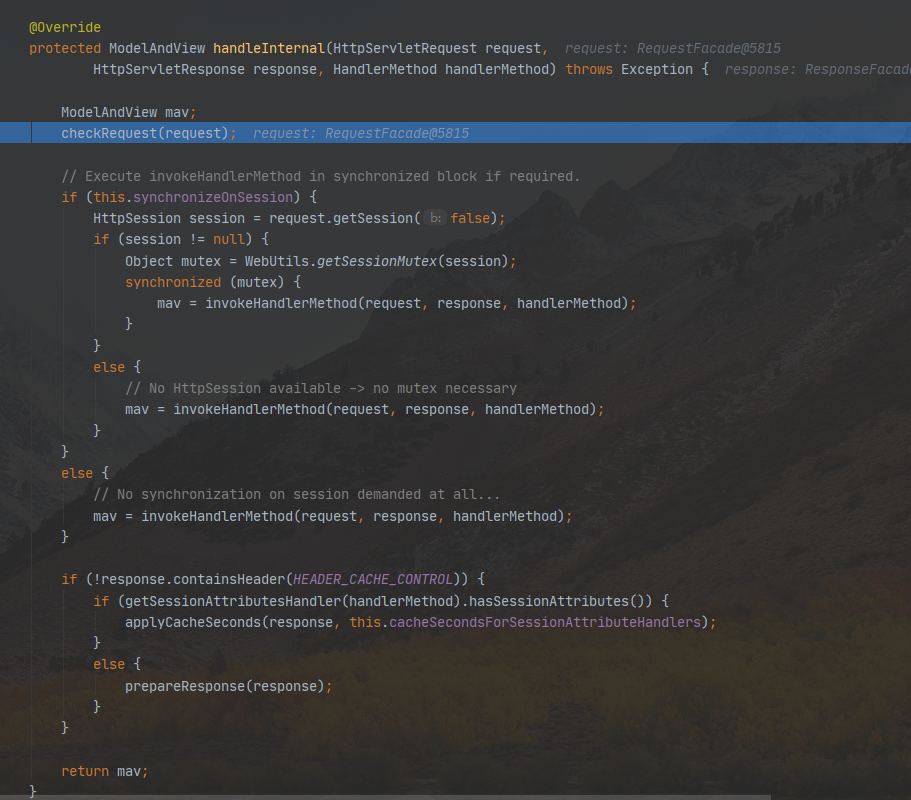Click invokeHandlerMethod inside the synchronized block

pos(281,303)
